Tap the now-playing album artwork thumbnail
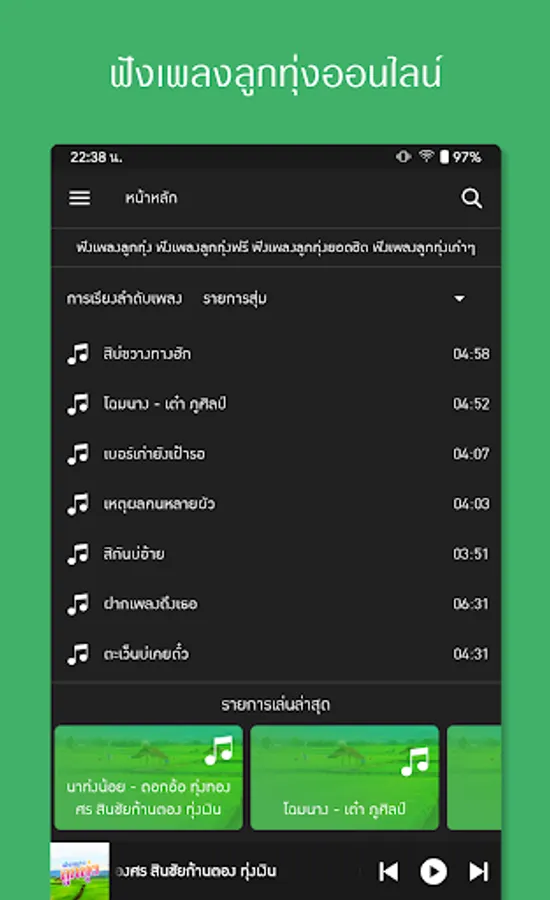The width and height of the screenshot is (550, 900). coord(80,871)
